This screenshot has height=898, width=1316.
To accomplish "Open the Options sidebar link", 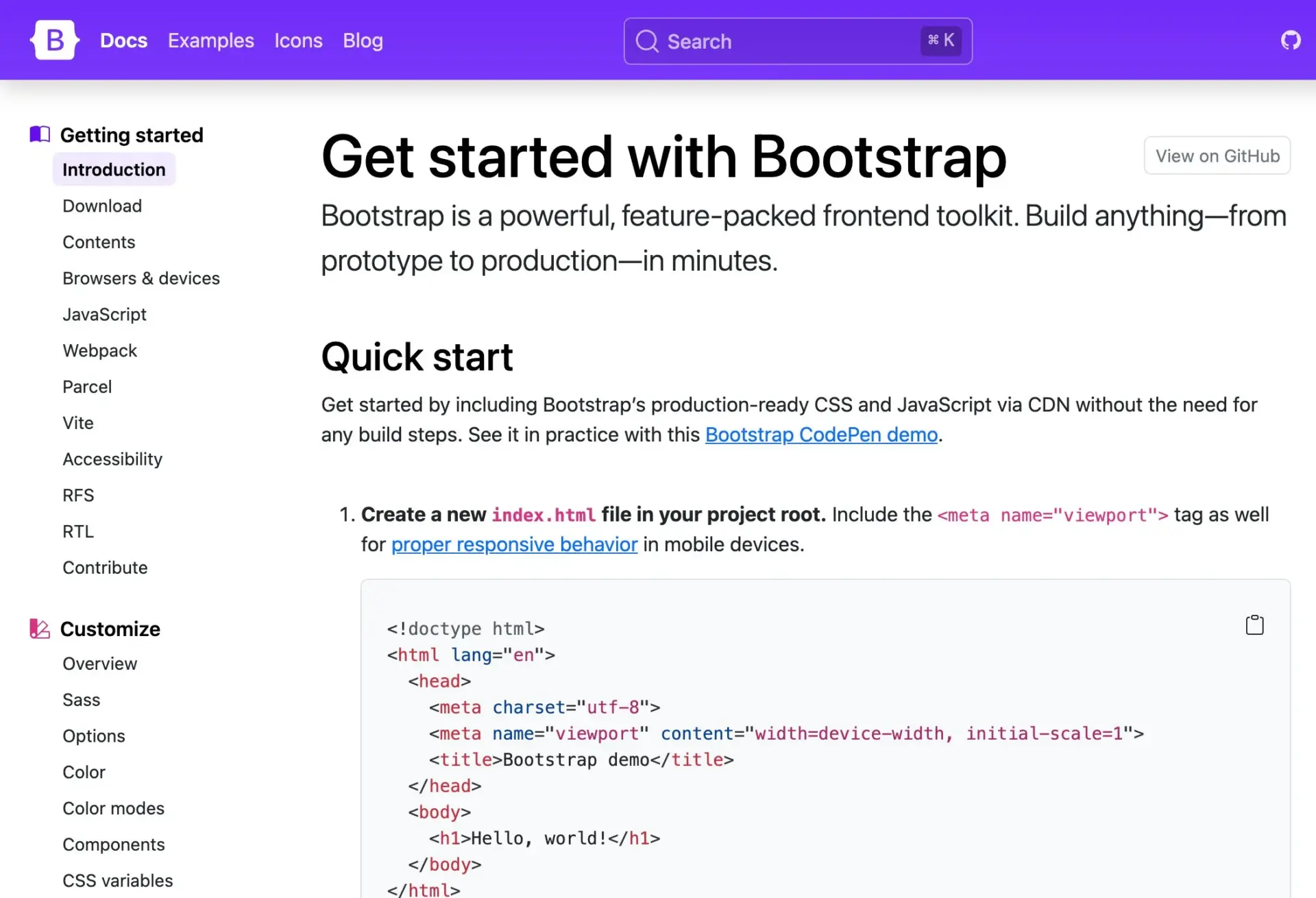I will click(x=94, y=736).
